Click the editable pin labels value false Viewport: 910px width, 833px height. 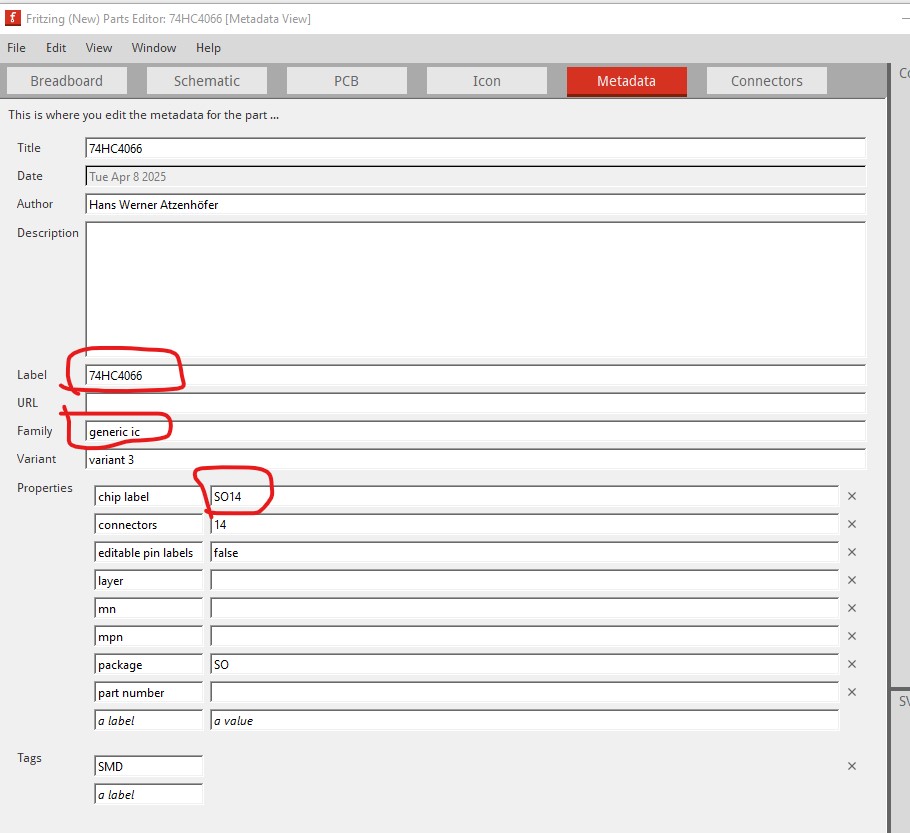click(524, 552)
